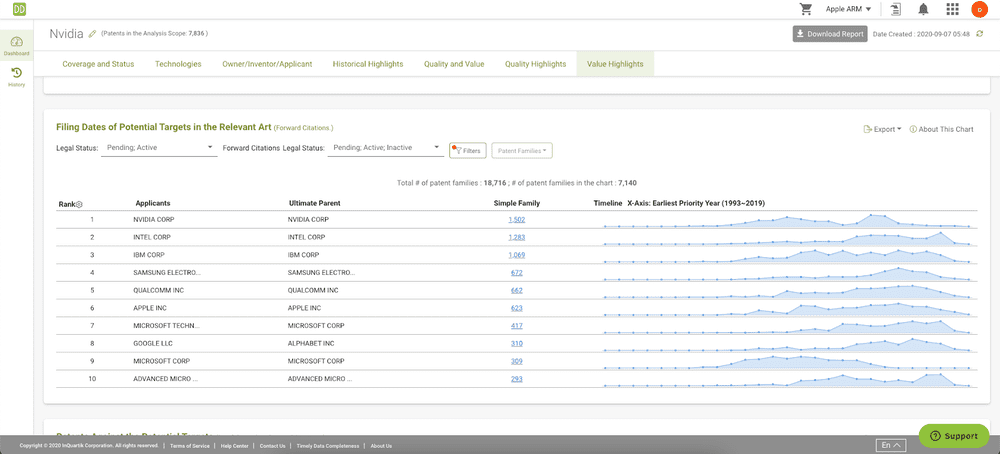Image resolution: width=1000 pixels, height=454 pixels.
Task: Edit the Nvidia project name pencil icon
Action: tap(92, 34)
